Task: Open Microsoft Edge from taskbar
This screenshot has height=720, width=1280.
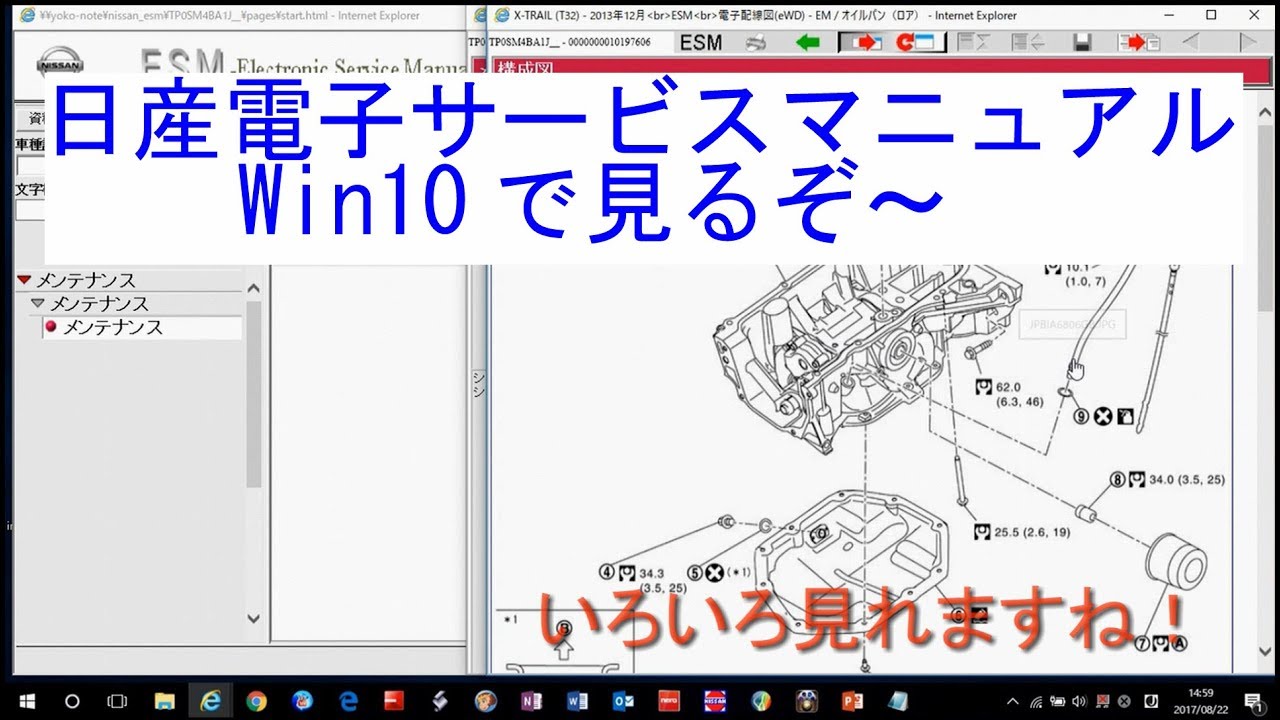Action: point(348,700)
